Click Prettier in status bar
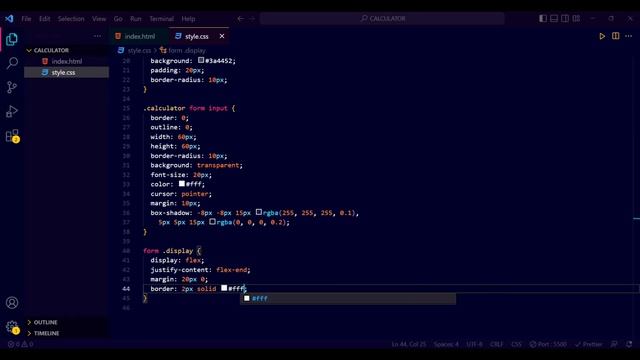 tap(589, 344)
